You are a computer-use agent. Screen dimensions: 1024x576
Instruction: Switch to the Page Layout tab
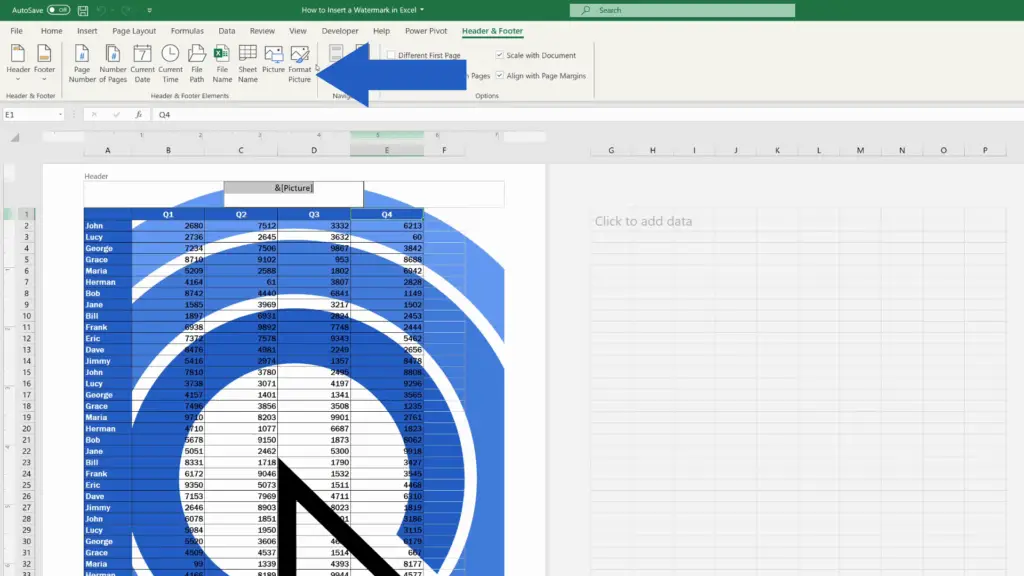coord(134,31)
